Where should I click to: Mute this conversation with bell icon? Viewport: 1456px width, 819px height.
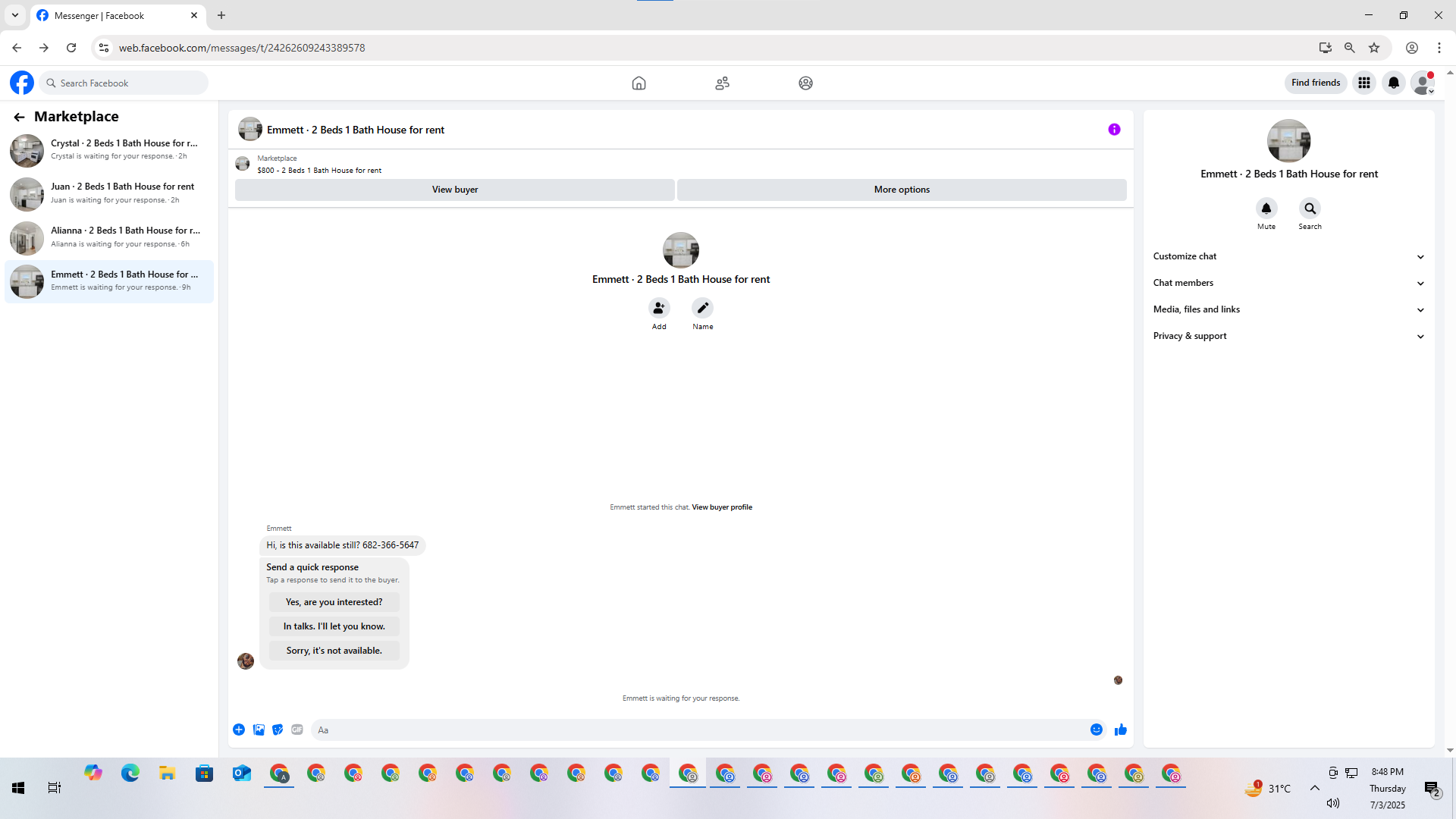pyautogui.click(x=1266, y=209)
